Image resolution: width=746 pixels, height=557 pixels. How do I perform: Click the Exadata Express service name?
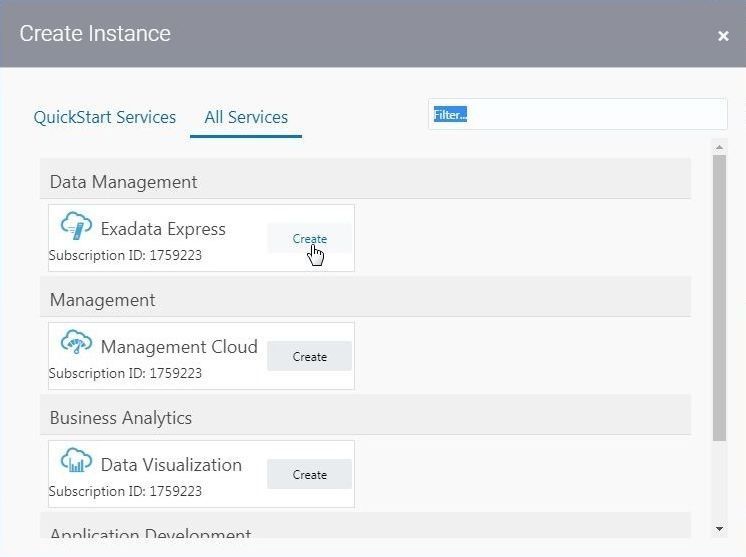[x=163, y=229]
